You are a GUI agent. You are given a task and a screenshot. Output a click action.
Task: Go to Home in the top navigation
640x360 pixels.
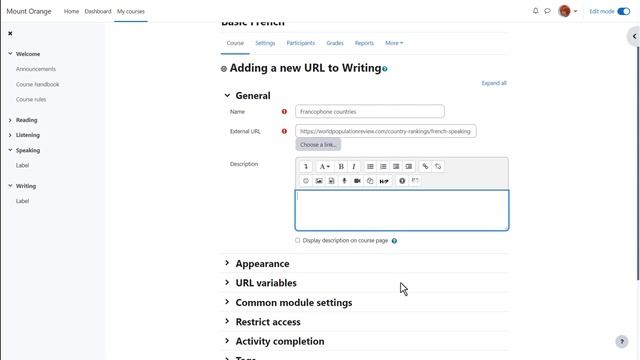point(71,11)
